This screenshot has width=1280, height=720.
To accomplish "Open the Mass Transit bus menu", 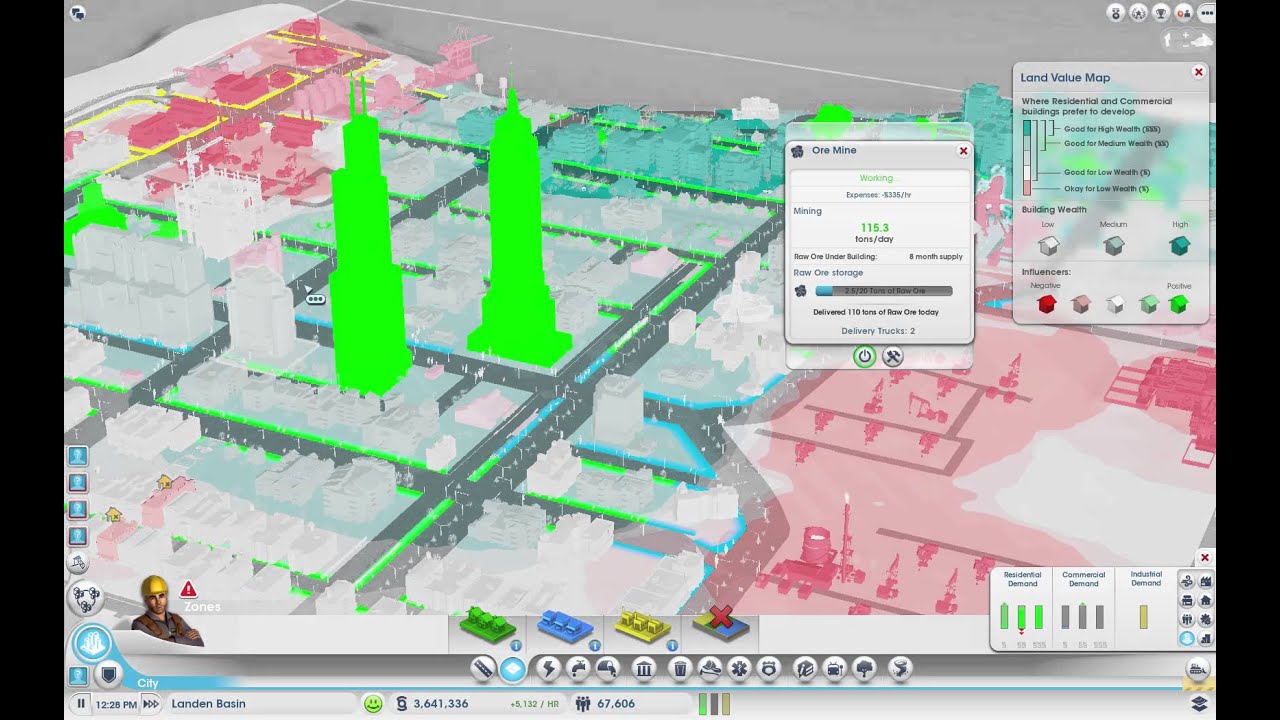I will click(x=834, y=668).
